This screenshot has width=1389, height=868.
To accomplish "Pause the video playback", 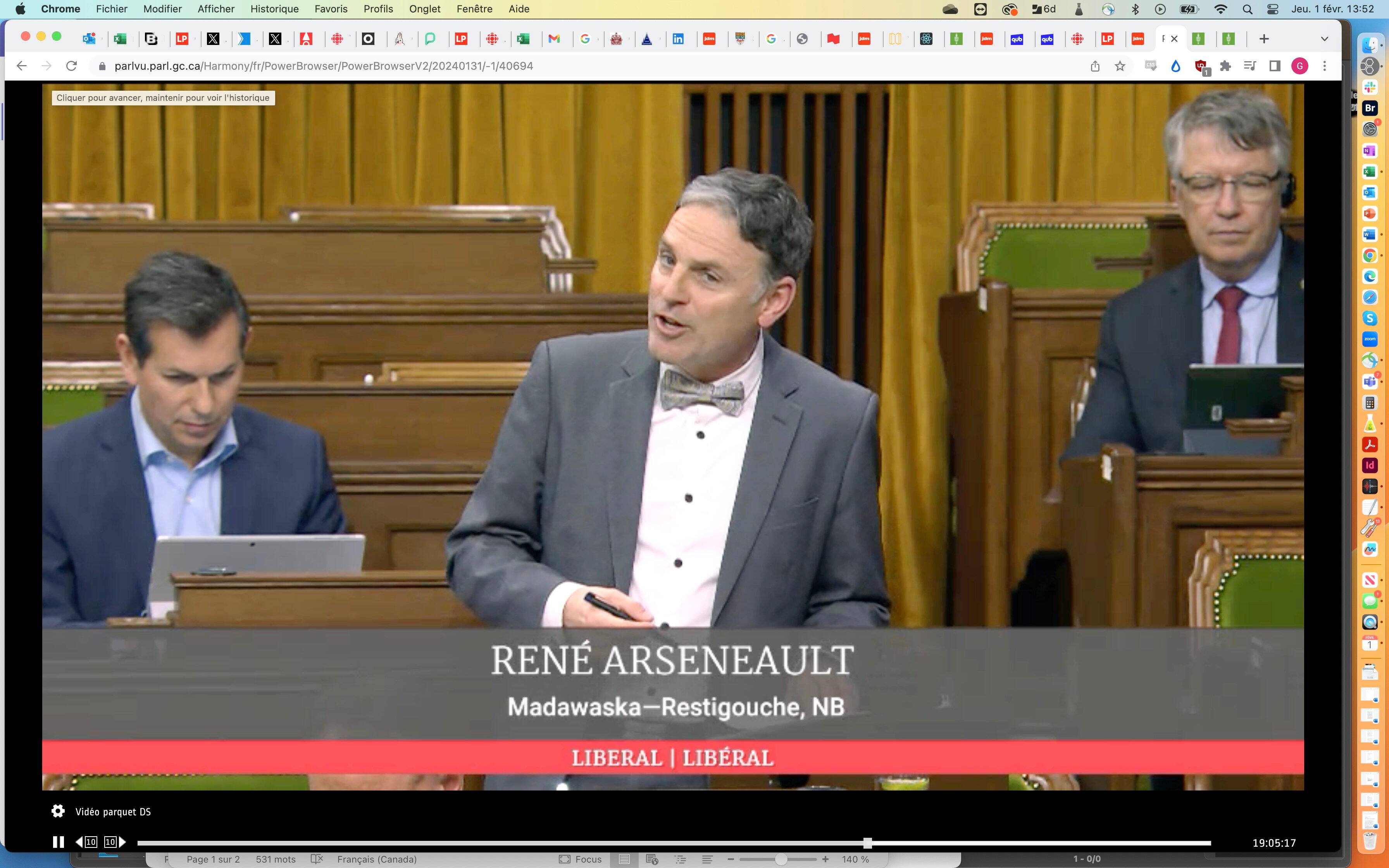I will 58,842.
